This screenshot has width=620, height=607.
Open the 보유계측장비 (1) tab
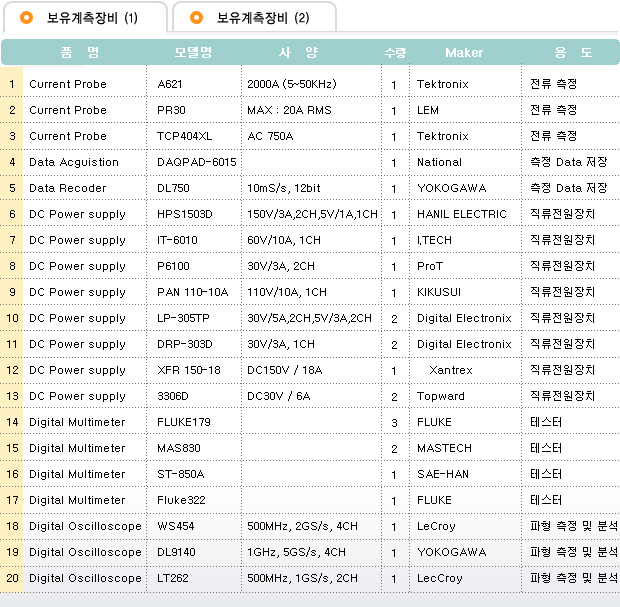[x=85, y=18]
